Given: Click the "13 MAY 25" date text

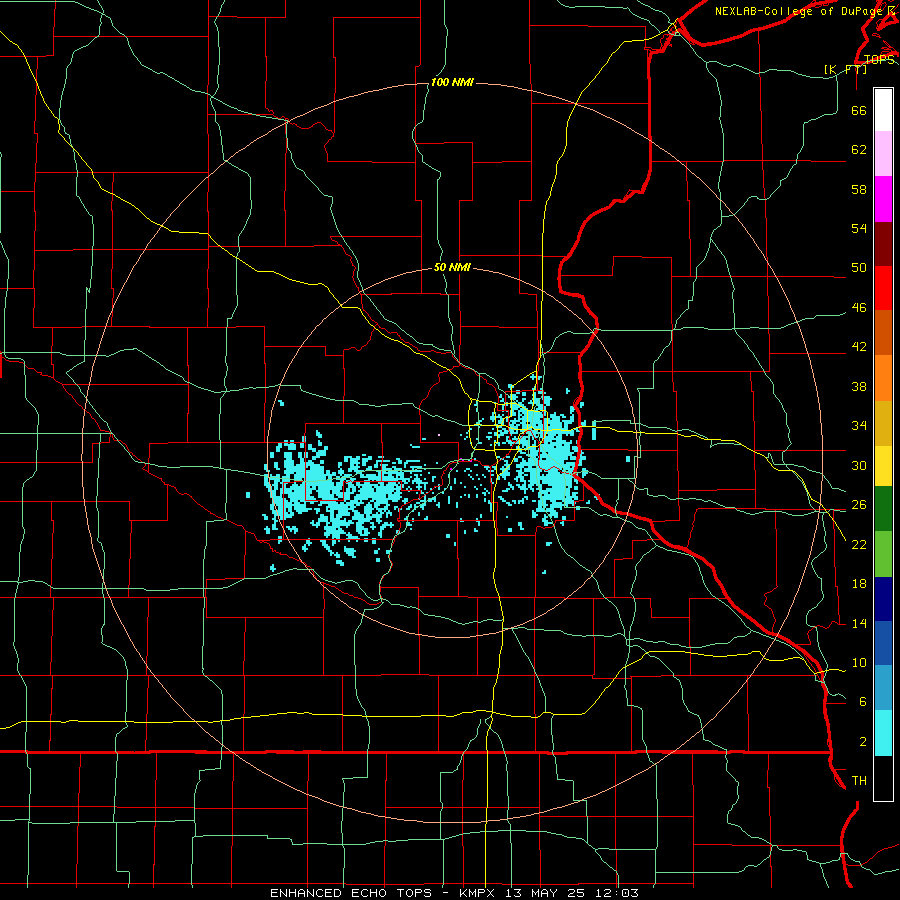Looking at the screenshot, I should [x=544, y=893].
